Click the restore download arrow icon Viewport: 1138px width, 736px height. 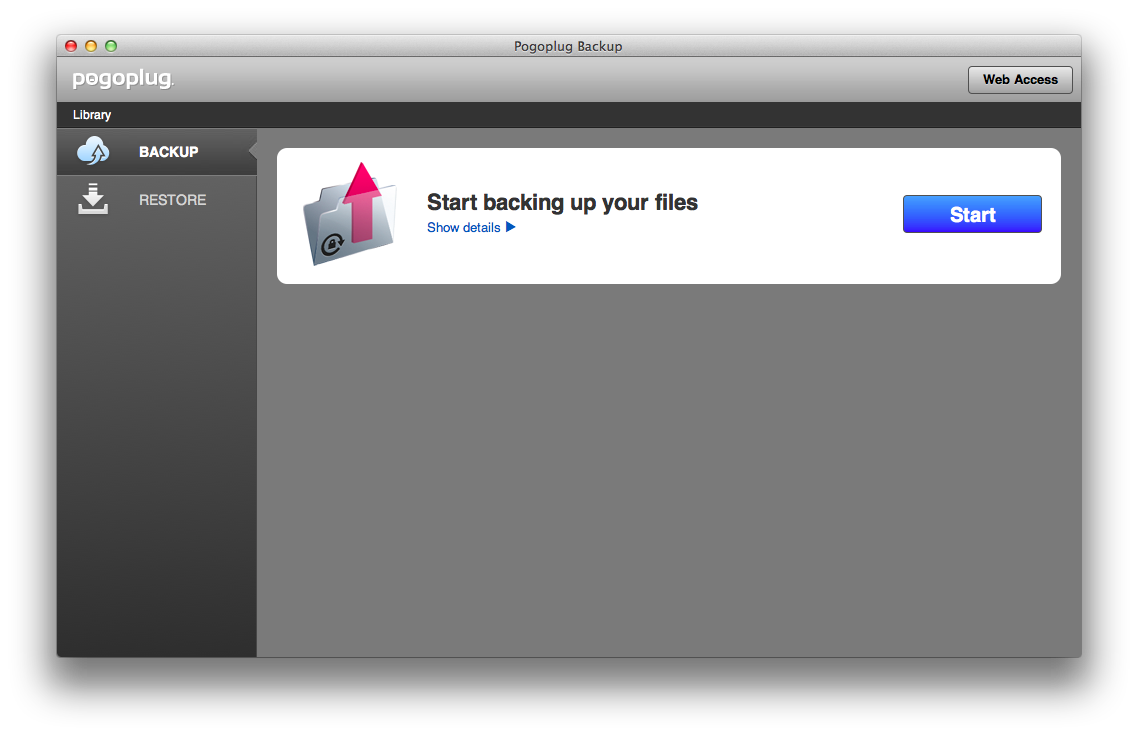(93, 199)
